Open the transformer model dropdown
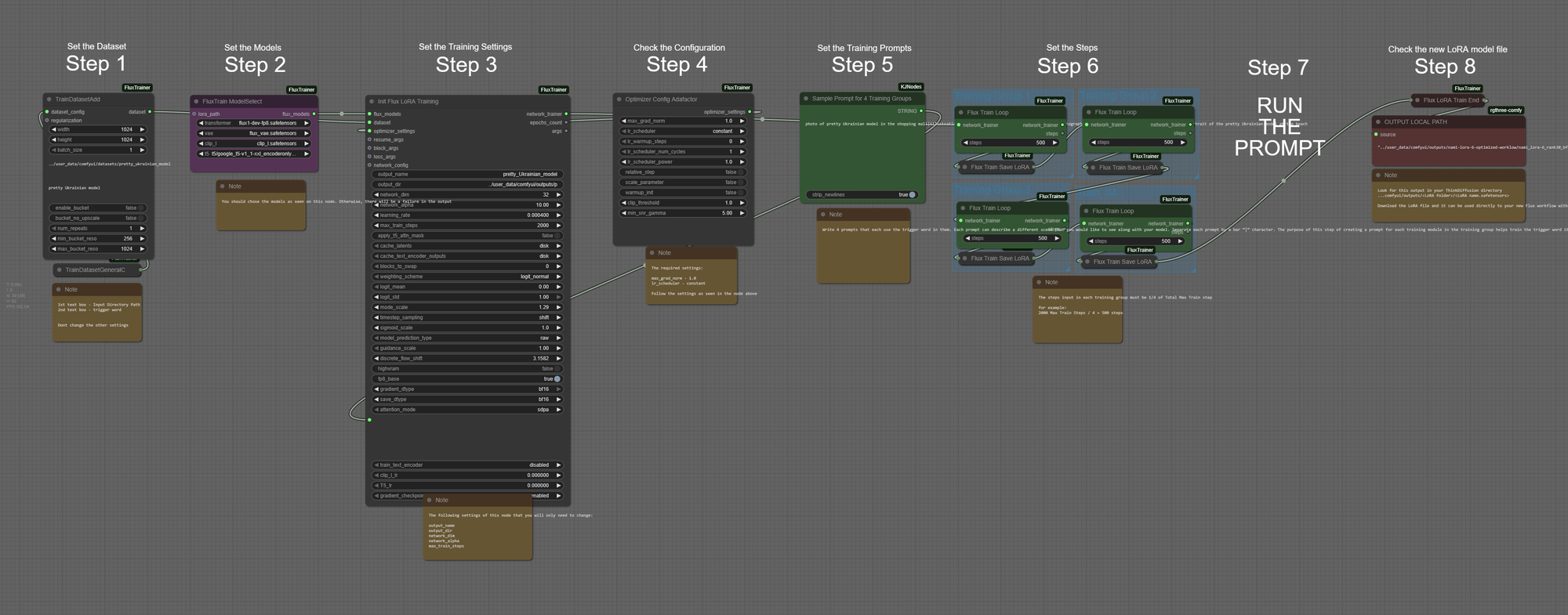The height and width of the screenshot is (615, 1568). coord(254,123)
